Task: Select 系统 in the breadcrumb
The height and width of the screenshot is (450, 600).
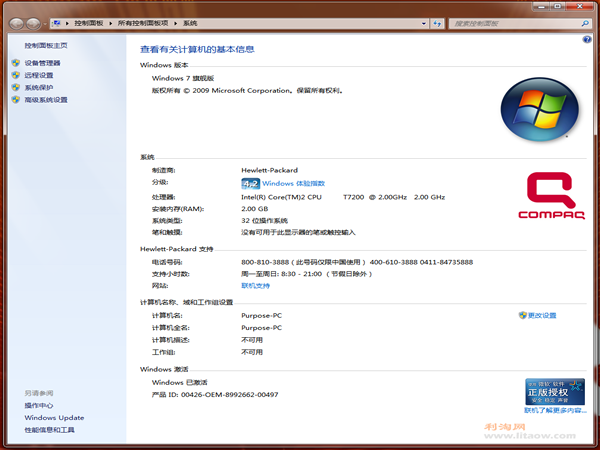Action: click(190, 23)
